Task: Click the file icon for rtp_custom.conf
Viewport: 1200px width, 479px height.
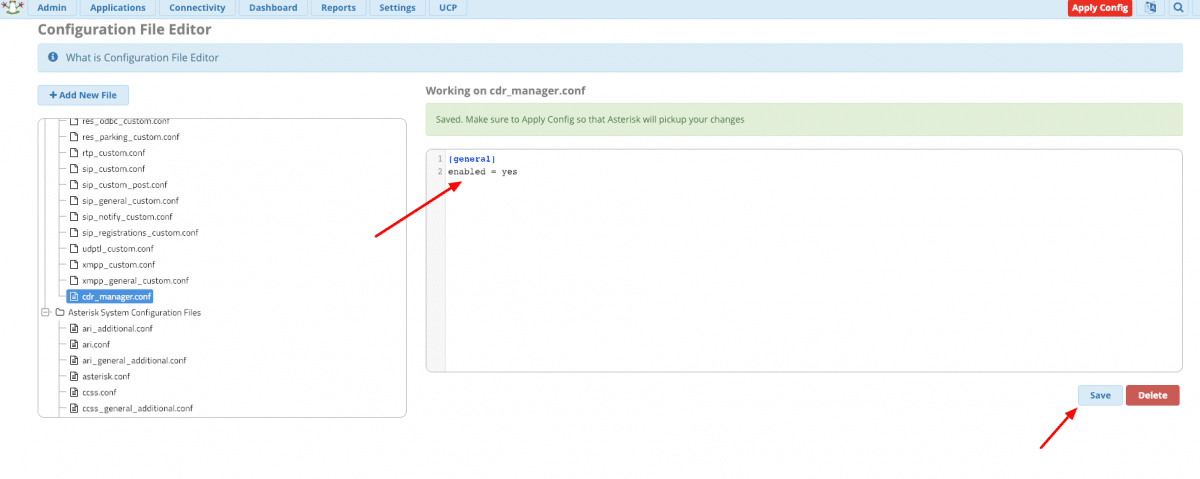Action: coord(73,153)
